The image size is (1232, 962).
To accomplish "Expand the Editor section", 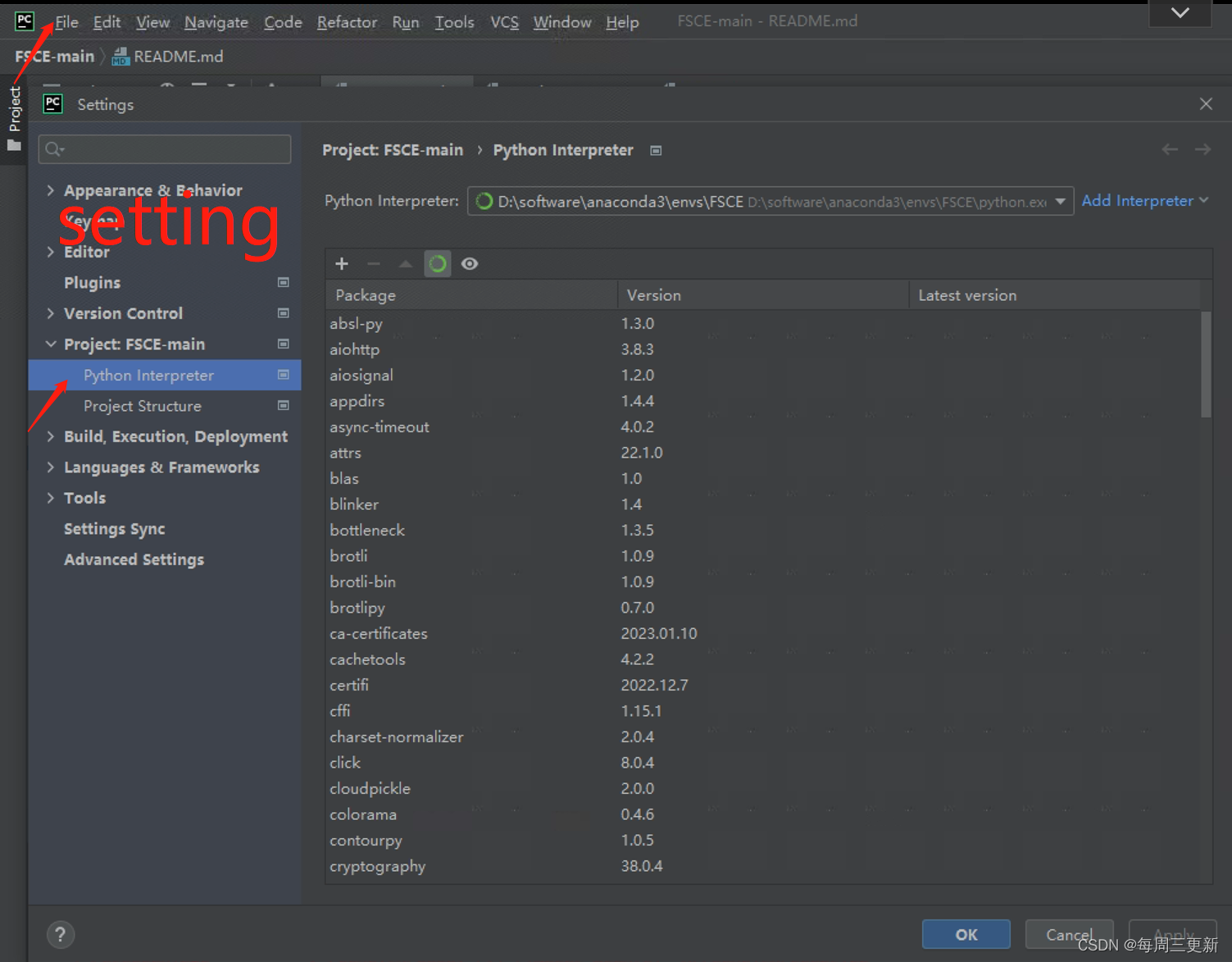I will [x=51, y=252].
